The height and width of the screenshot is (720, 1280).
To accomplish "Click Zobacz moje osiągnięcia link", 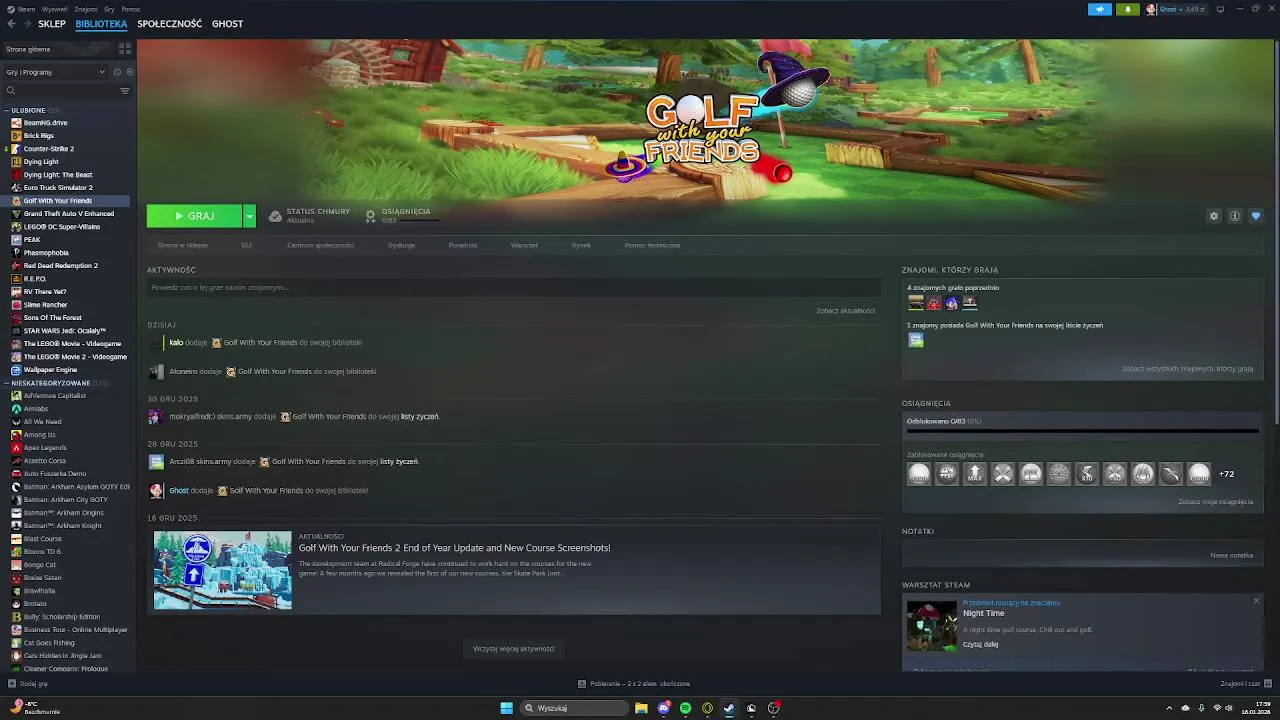I will (x=1215, y=502).
